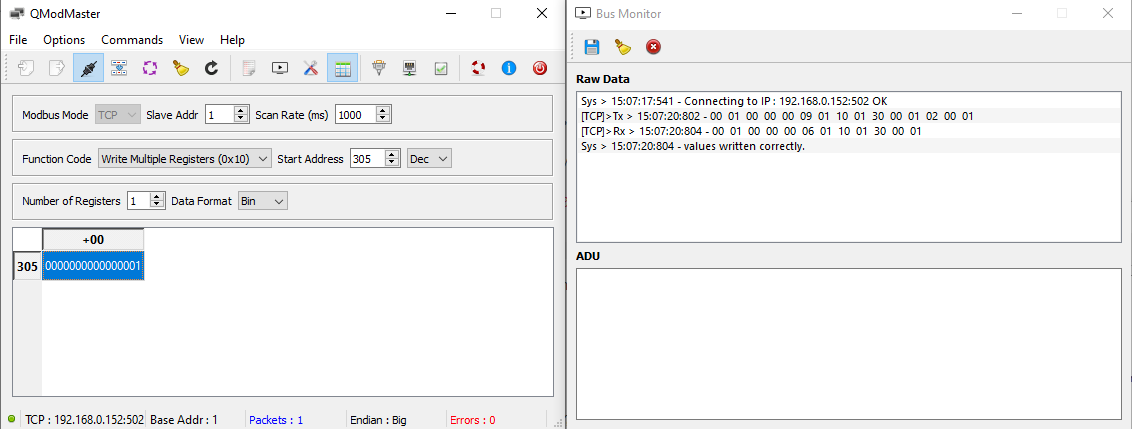The height and width of the screenshot is (429, 1132).
Task: Click the empty ADU text area
Action: [848, 343]
